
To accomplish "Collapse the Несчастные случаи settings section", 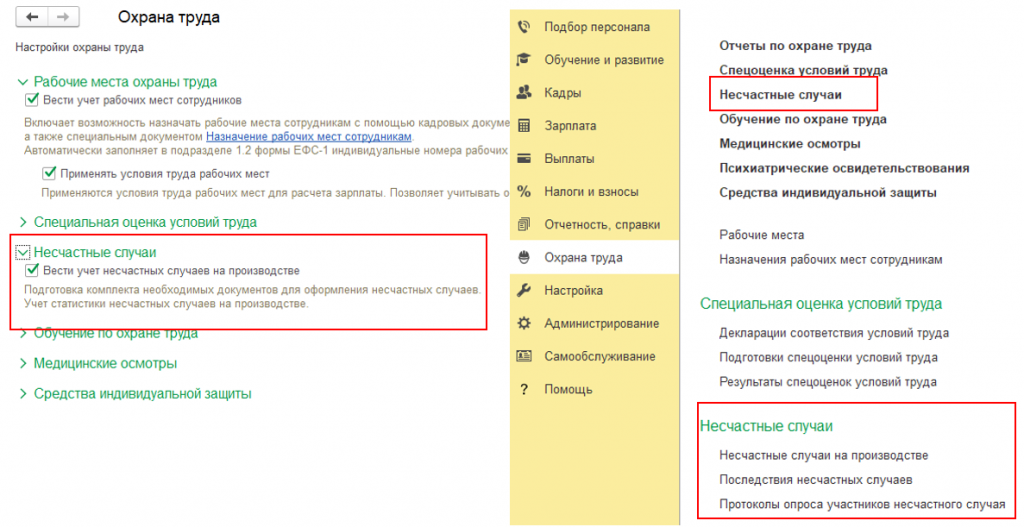I will tap(23, 253).
